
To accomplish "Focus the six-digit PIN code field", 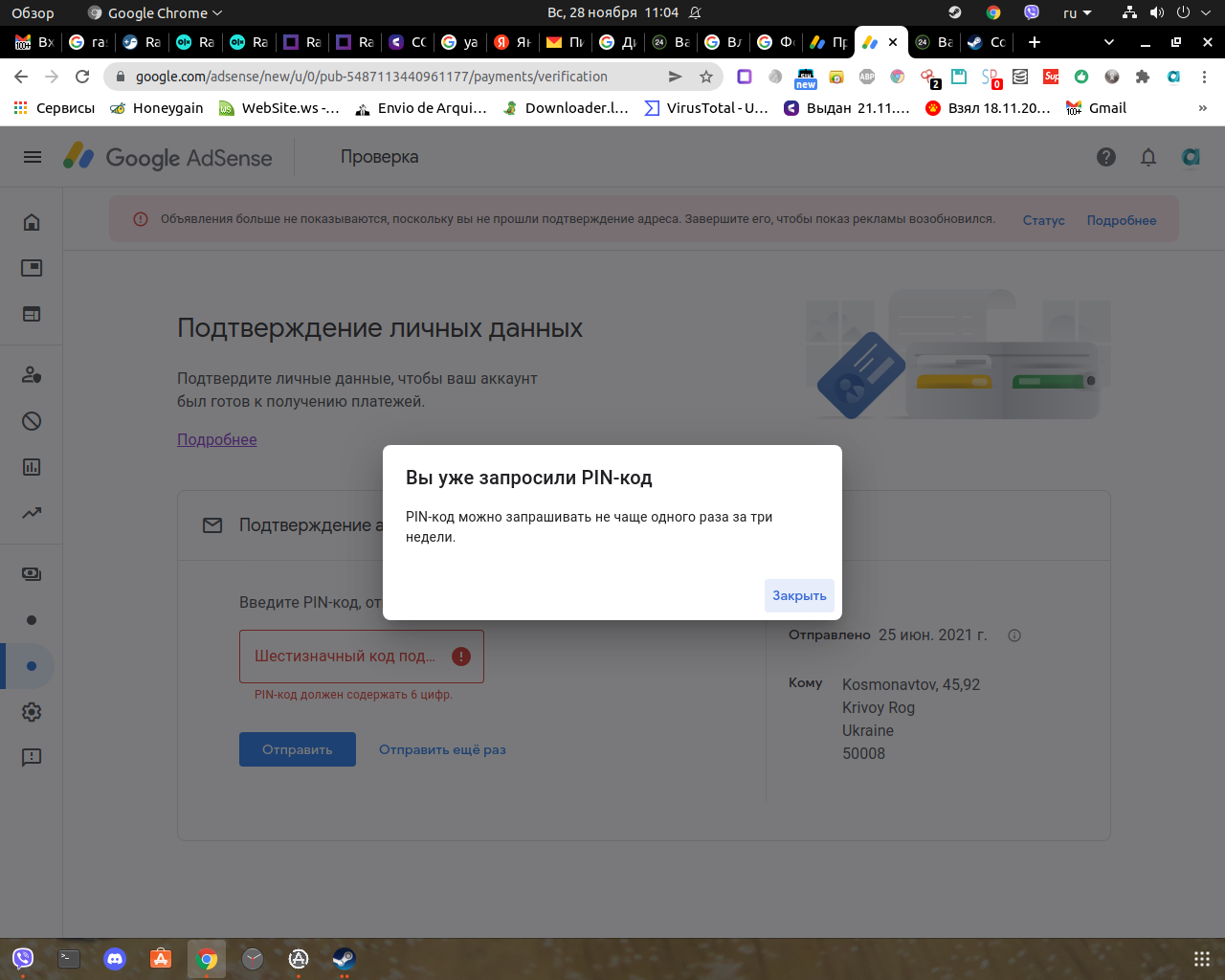I will pos(362,657).
